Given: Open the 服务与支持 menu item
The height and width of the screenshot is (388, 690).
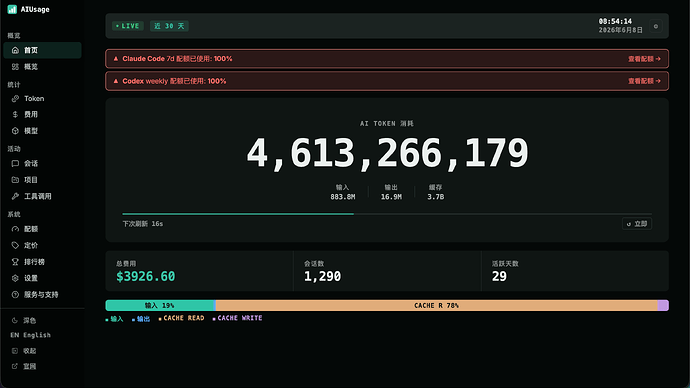Looking at the screenshot, I should [42, 294].
